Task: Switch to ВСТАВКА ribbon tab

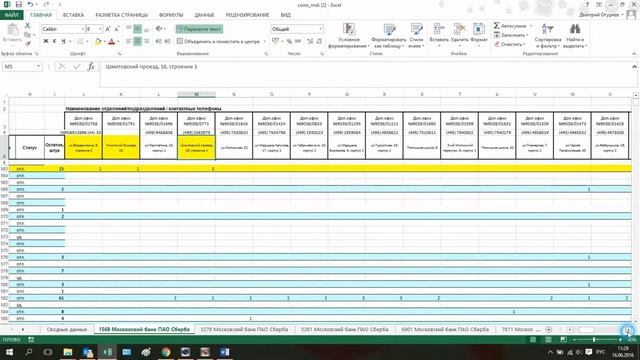Action: [73, 15]
